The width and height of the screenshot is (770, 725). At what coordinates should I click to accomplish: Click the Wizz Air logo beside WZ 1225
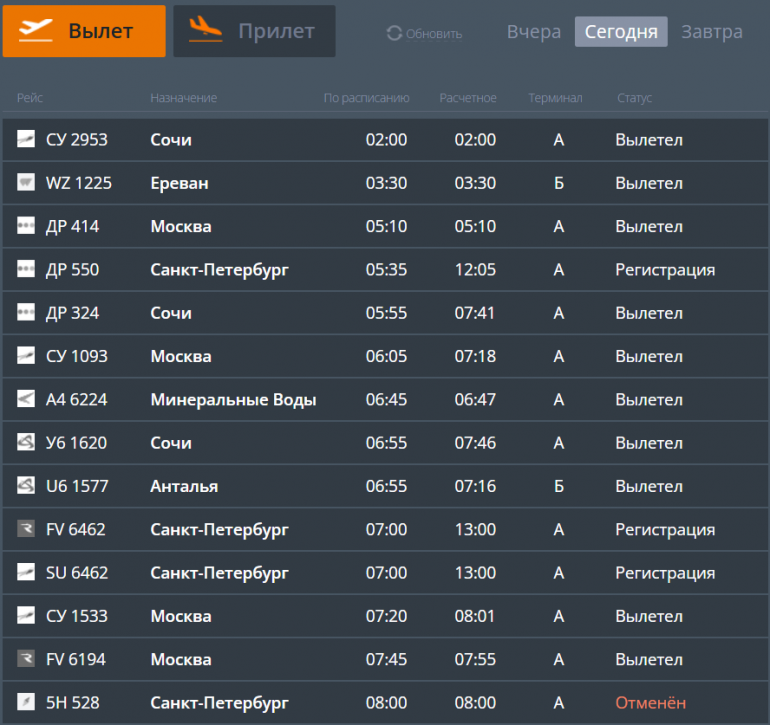coord(26,182)
